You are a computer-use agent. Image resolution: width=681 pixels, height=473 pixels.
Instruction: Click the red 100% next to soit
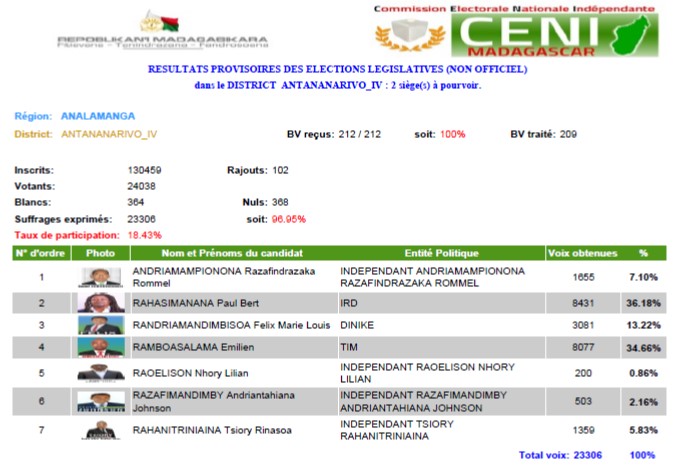453,134
